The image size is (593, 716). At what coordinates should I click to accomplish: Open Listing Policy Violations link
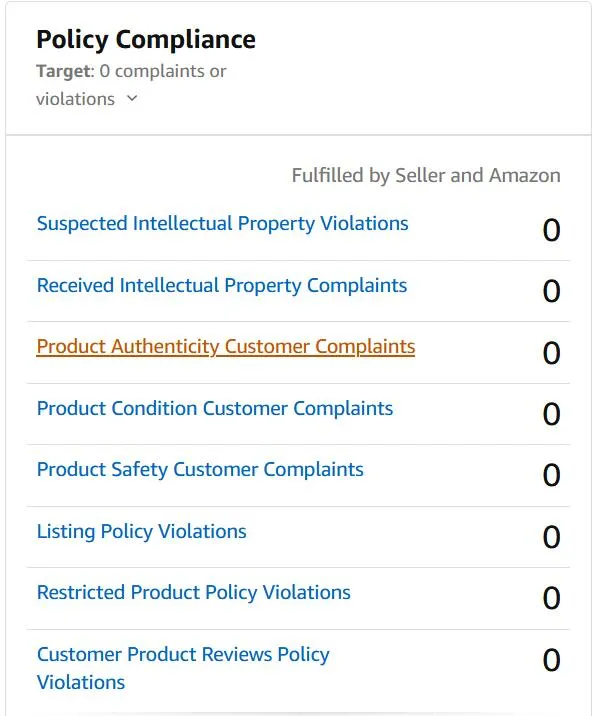coord(142,532)
